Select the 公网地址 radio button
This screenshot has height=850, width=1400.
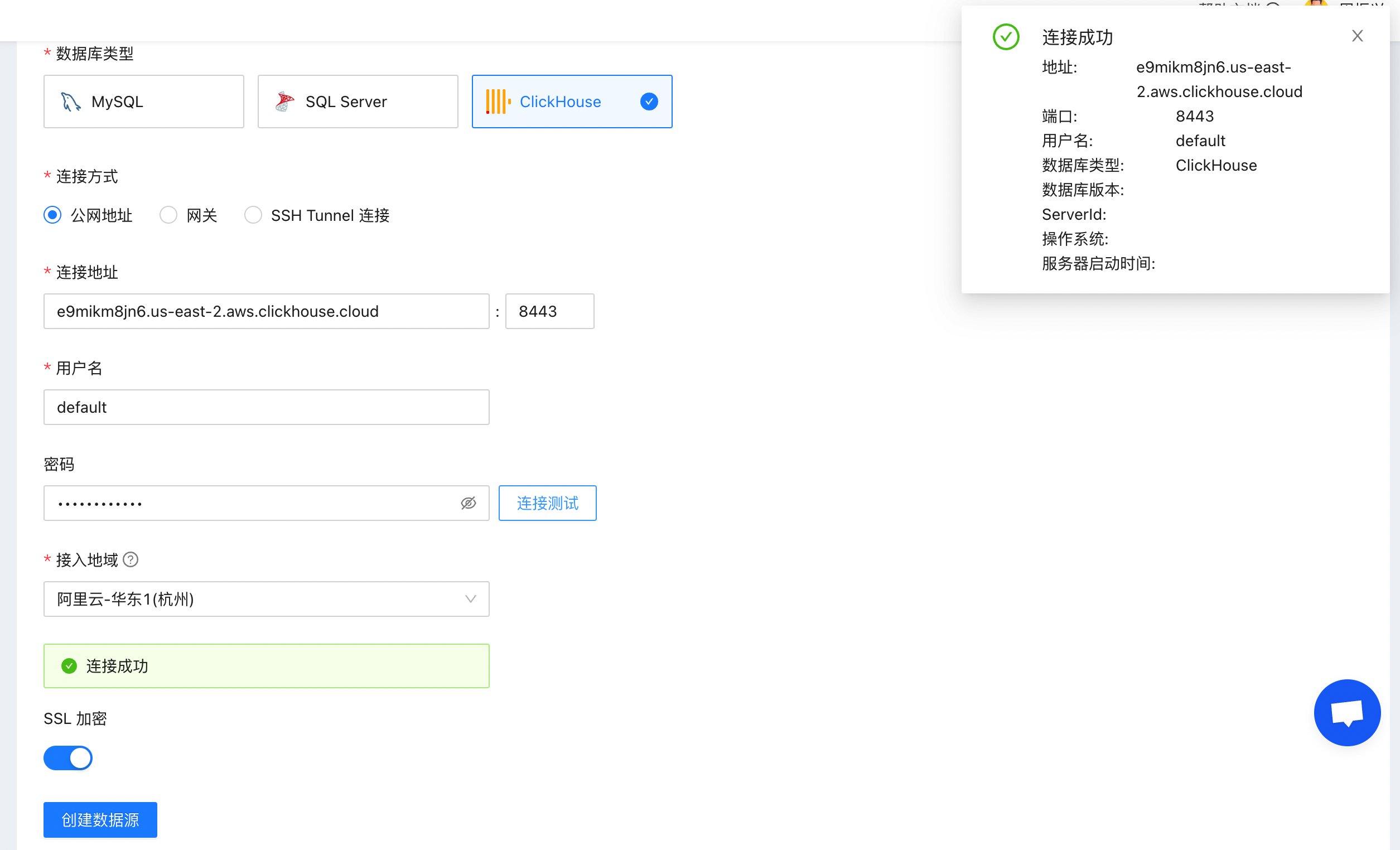point(52,215)
